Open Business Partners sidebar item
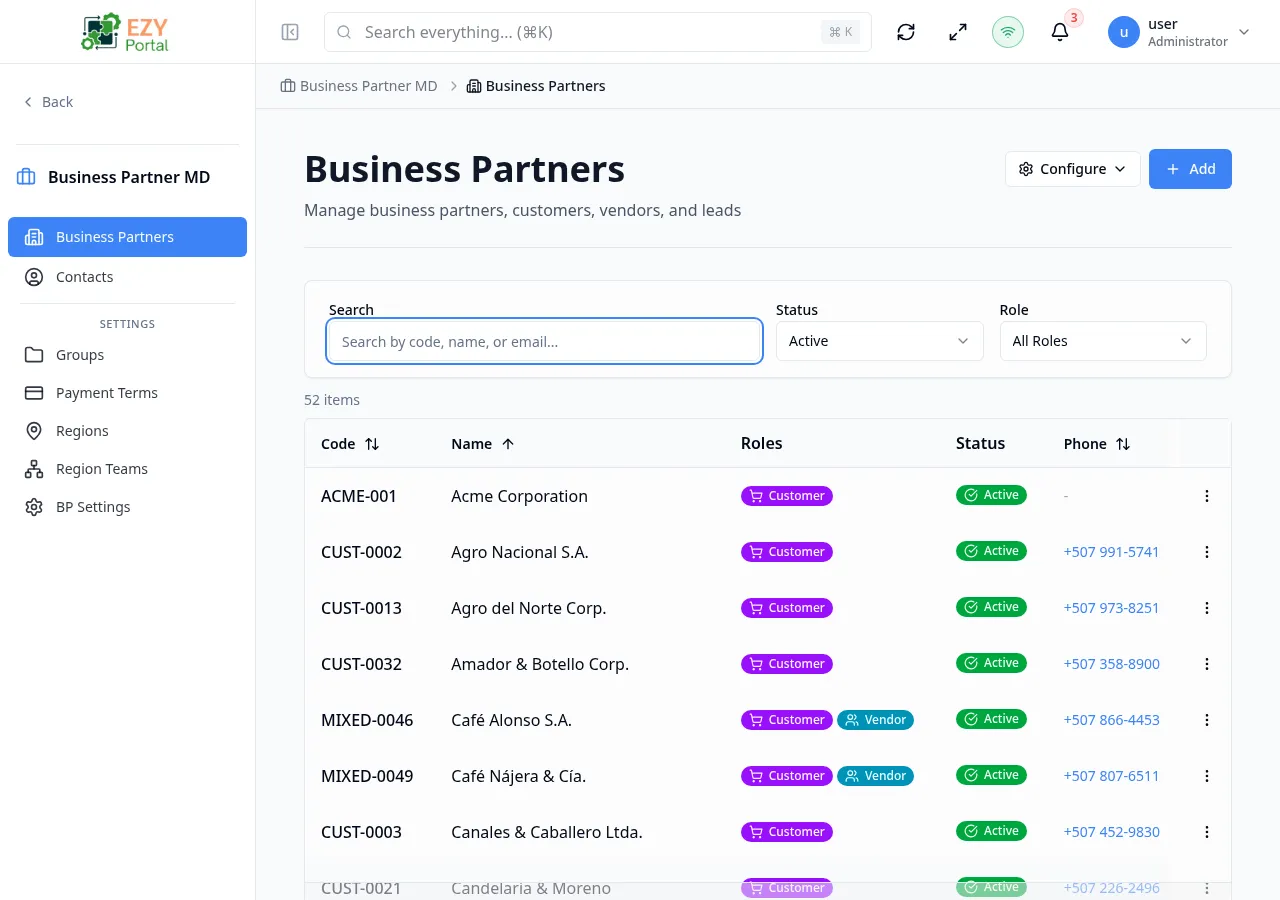The height and width of the screenshot is (900, 1280). click(127, 237)
